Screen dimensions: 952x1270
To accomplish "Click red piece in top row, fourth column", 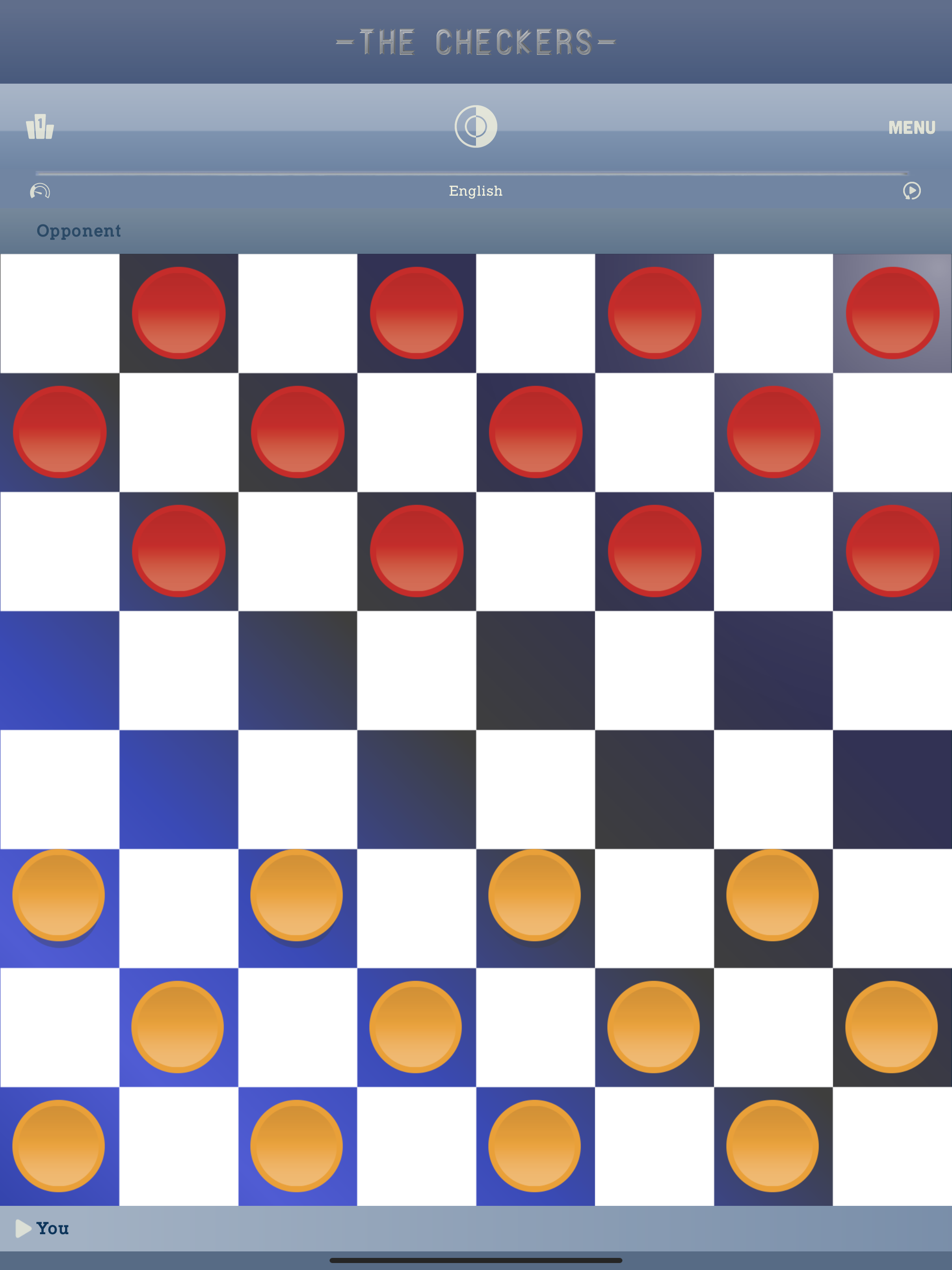I will pos(416,313).
